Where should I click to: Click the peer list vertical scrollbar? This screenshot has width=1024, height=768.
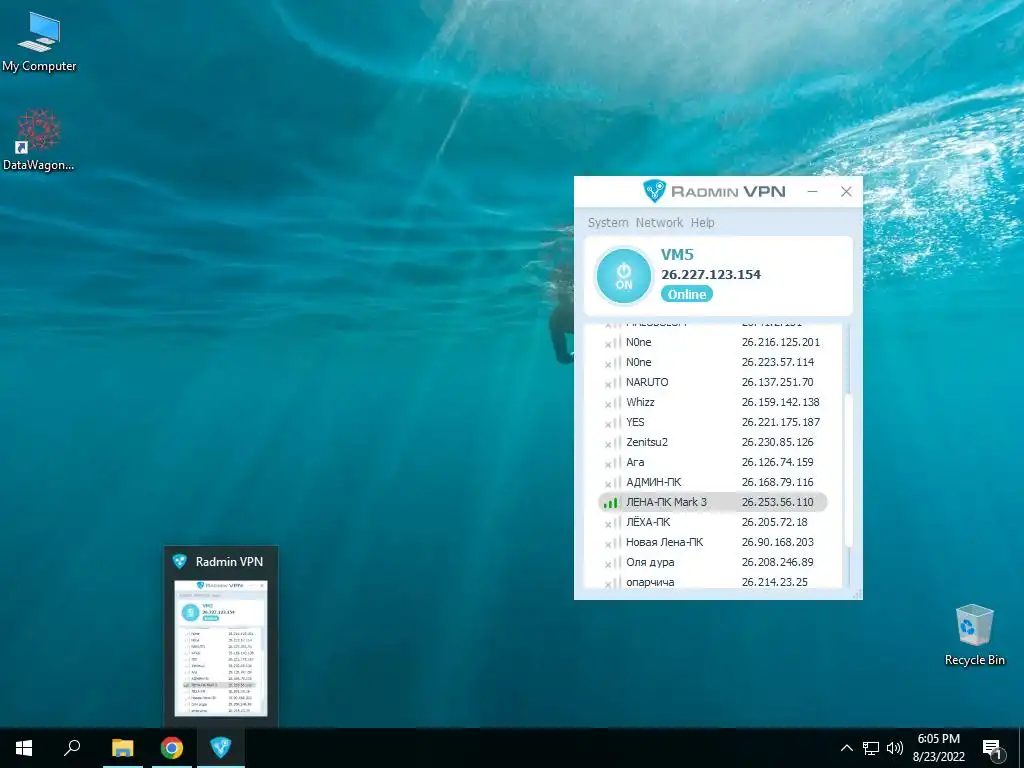[x=848, y=470]
